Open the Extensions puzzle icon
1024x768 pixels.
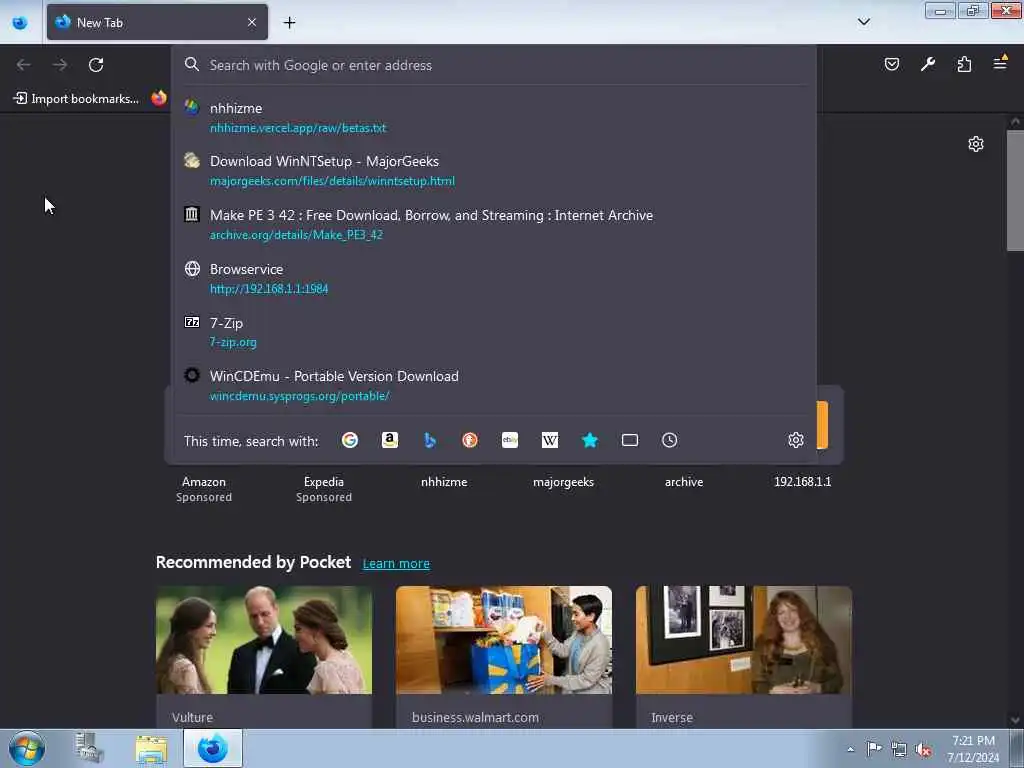[x=964, y=64]
